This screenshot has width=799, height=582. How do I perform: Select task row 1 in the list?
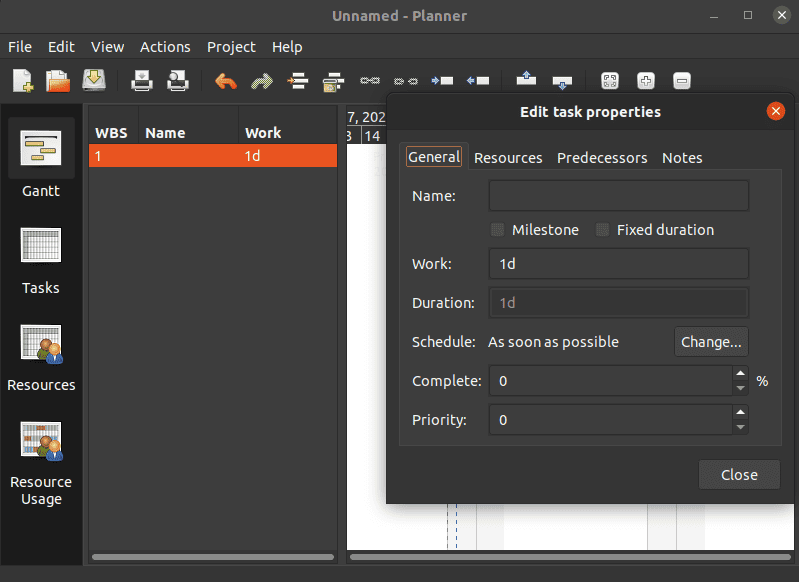click(213, 156)
